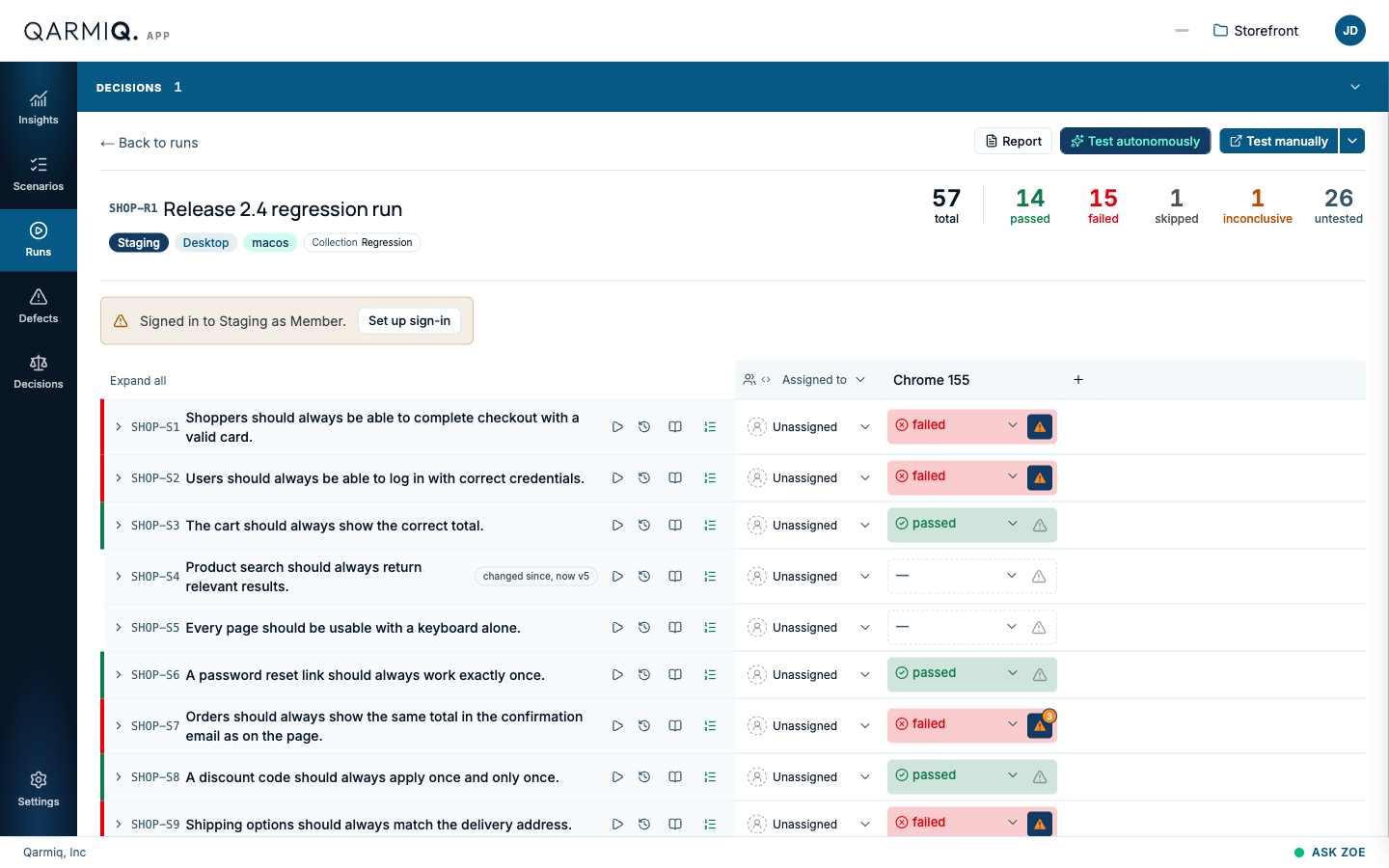Open the ASK ZOE assistant
1389x868 pixels.
(x=1330, y=853)
